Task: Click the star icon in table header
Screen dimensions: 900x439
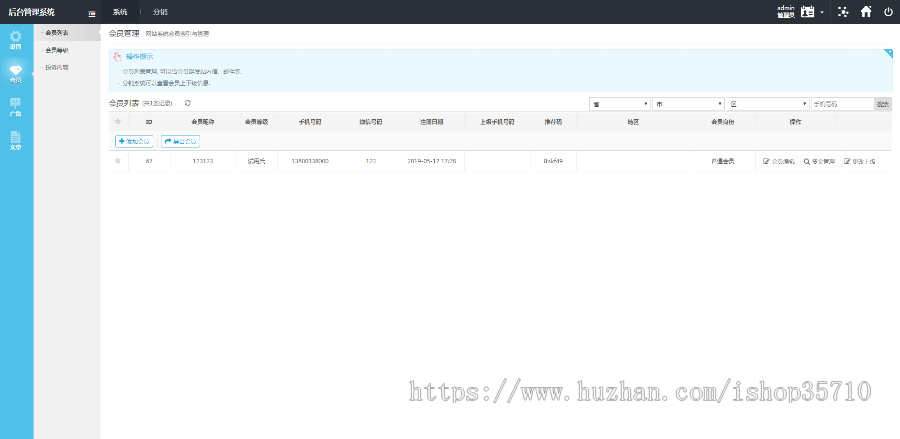Action: point(118,122)
